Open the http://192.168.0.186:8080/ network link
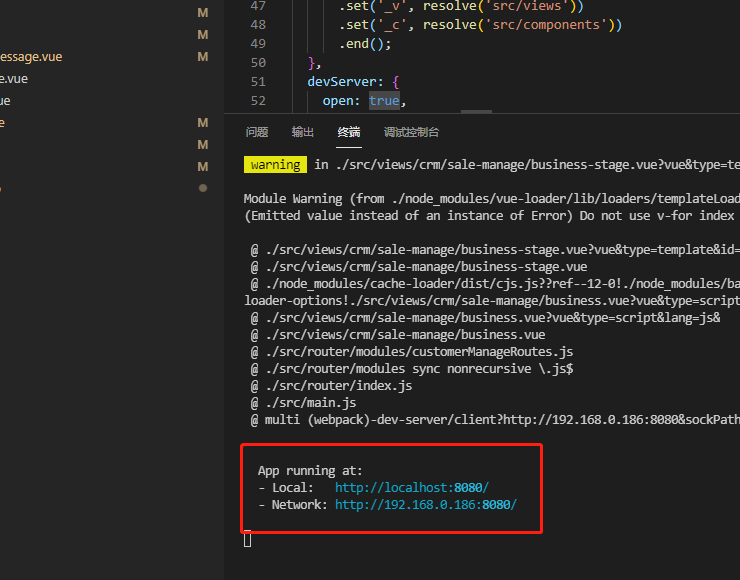 tap(426, 504)
